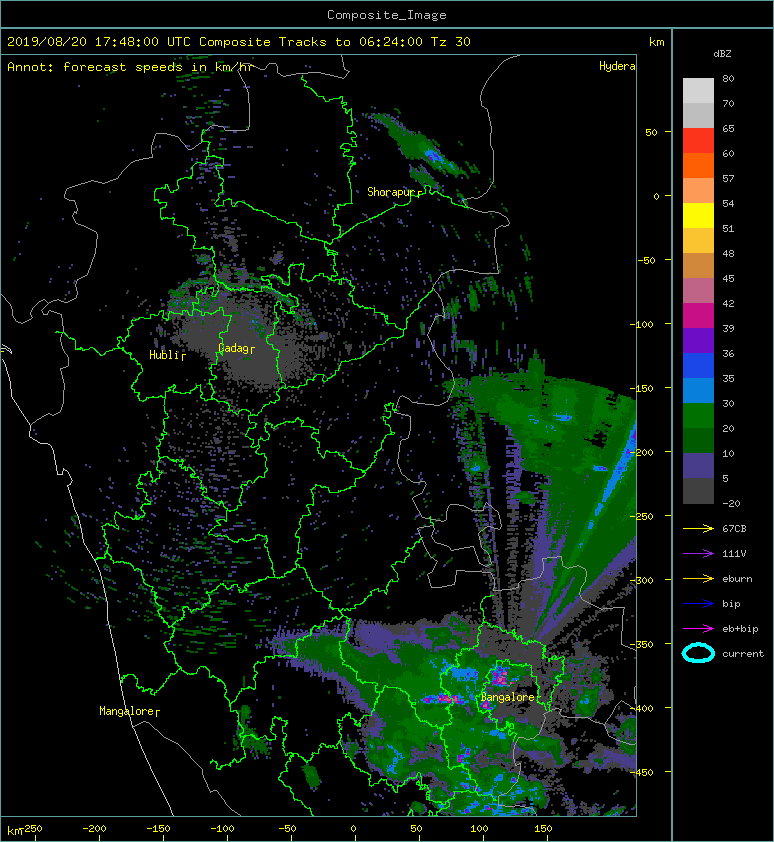Select the bright green swatch below 30

698,416
